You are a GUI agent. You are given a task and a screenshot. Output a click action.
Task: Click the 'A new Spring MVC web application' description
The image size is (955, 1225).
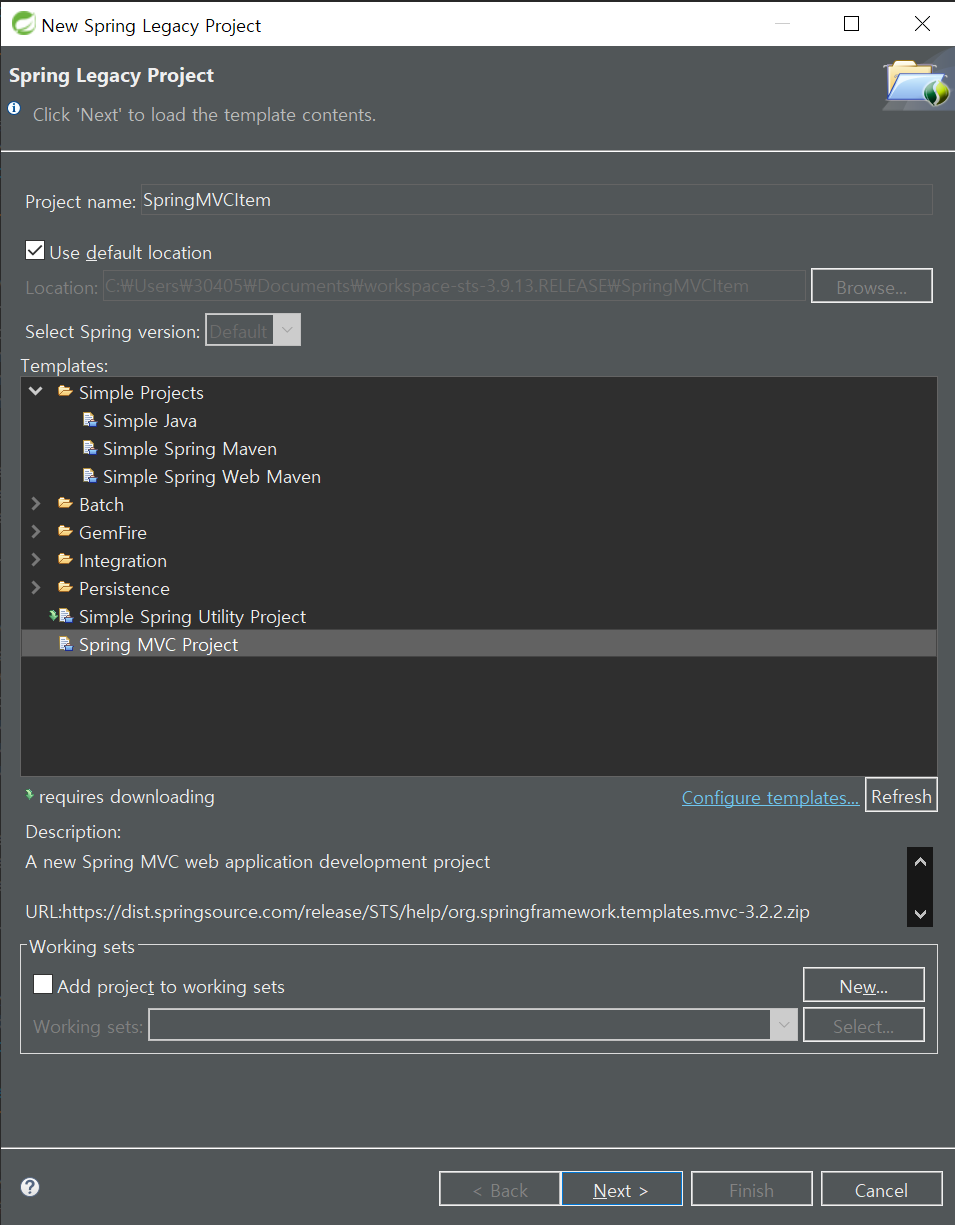[x=258, y=861]
